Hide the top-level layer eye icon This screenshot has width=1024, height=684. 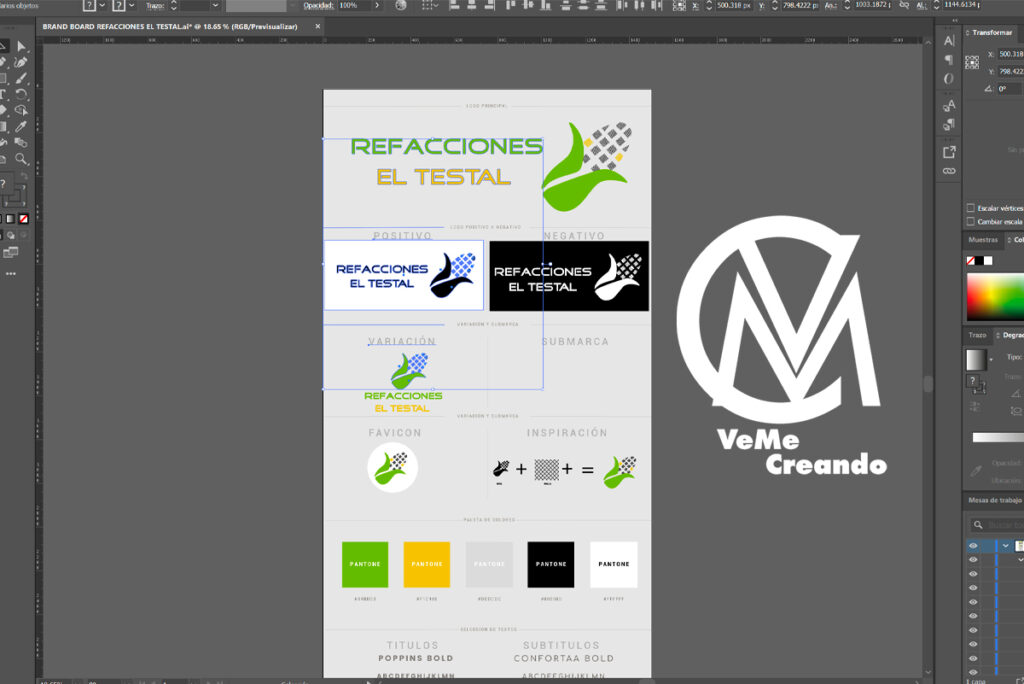coord(973,546)
